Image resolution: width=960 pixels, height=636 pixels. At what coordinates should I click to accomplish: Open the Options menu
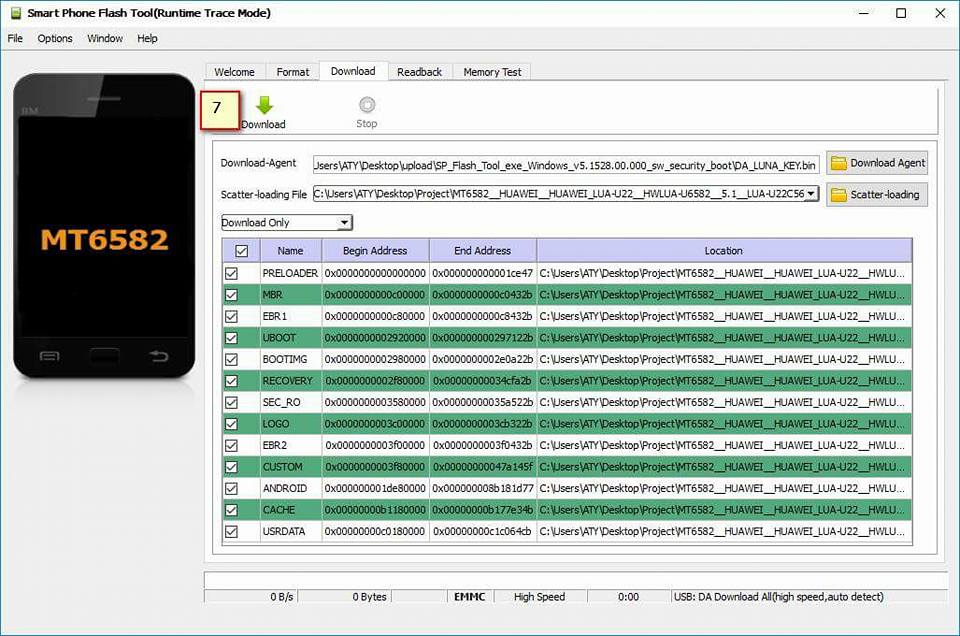(x=54, y=39)
